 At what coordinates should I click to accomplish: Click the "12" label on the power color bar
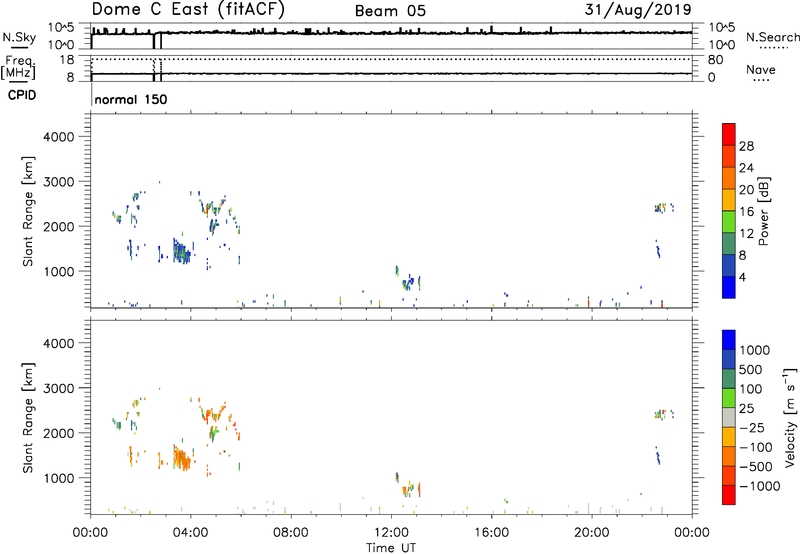pyautogui.click(x=746, y=234)
